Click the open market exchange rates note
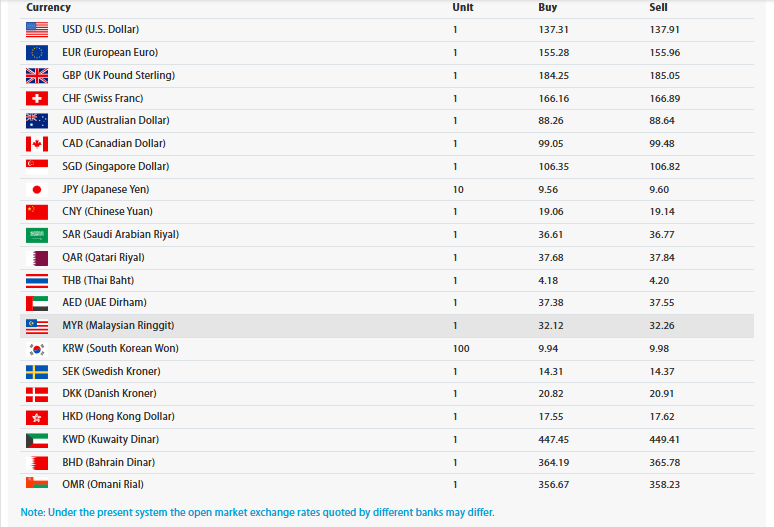The image size is (774, 527). [257, 512]
